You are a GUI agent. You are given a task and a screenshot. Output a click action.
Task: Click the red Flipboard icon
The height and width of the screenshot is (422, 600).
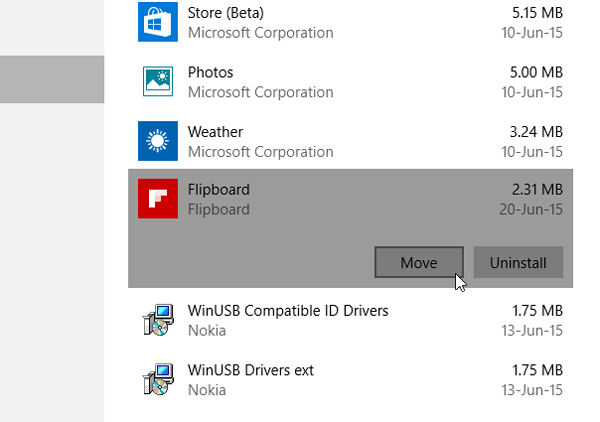[157, 199]
